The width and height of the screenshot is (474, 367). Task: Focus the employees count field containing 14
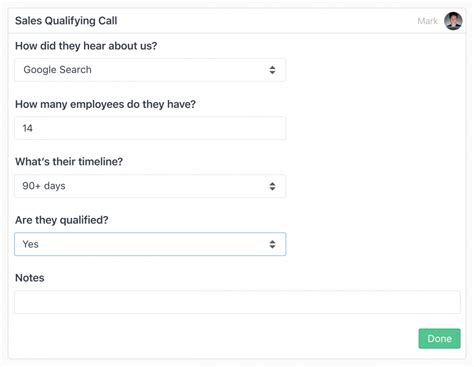click(150, 128)
